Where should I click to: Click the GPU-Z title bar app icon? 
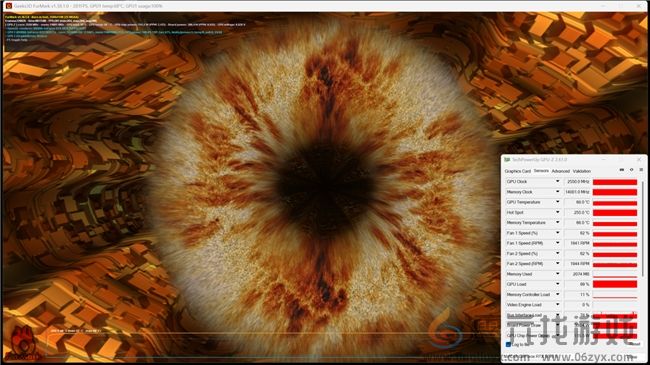click(x=507, y=160)
